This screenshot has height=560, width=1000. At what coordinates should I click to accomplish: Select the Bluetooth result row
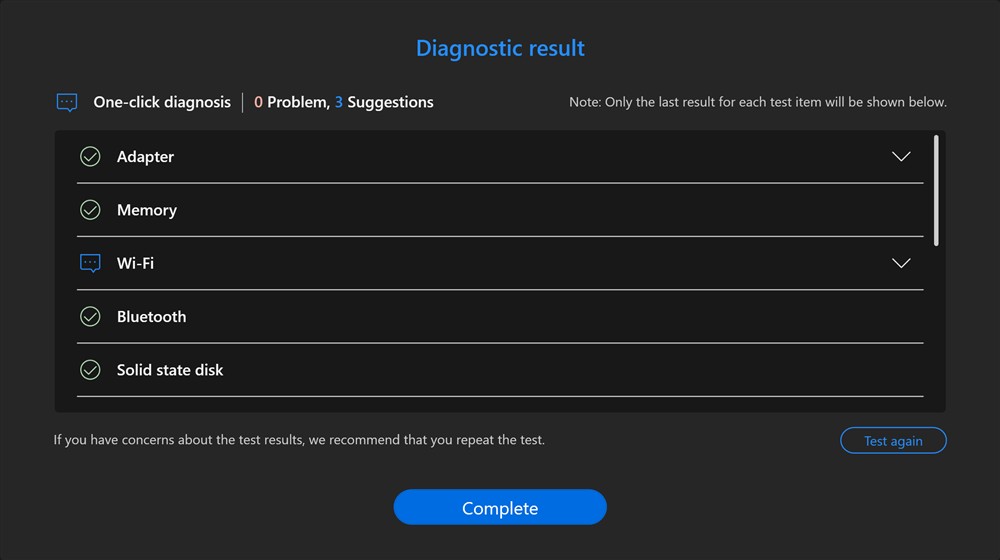(x=500, y=316)
